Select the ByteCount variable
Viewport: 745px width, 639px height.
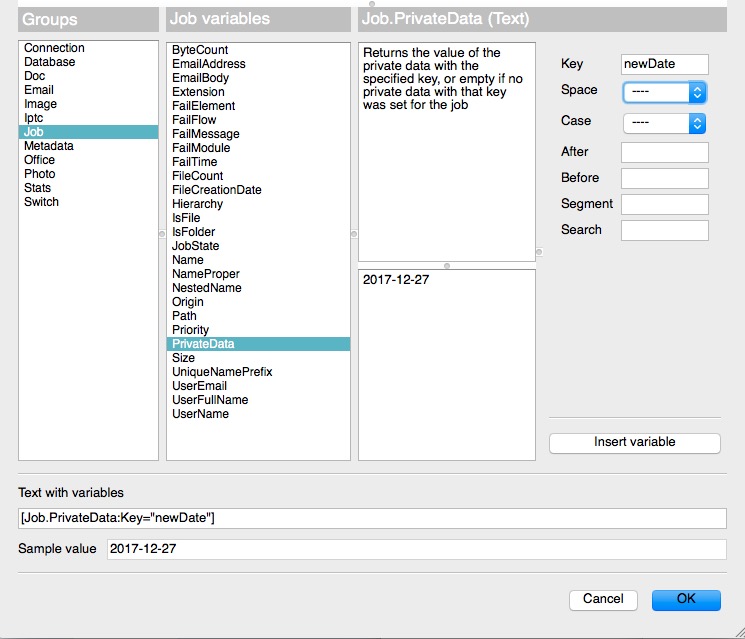click(x=258, y=50)
